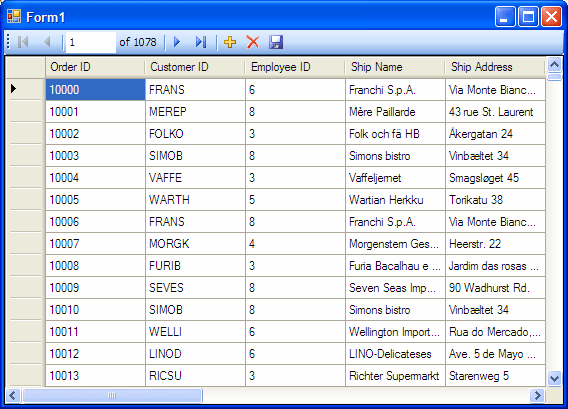
Task: Sort by Ship Name column header
Action: pos(395,67)
